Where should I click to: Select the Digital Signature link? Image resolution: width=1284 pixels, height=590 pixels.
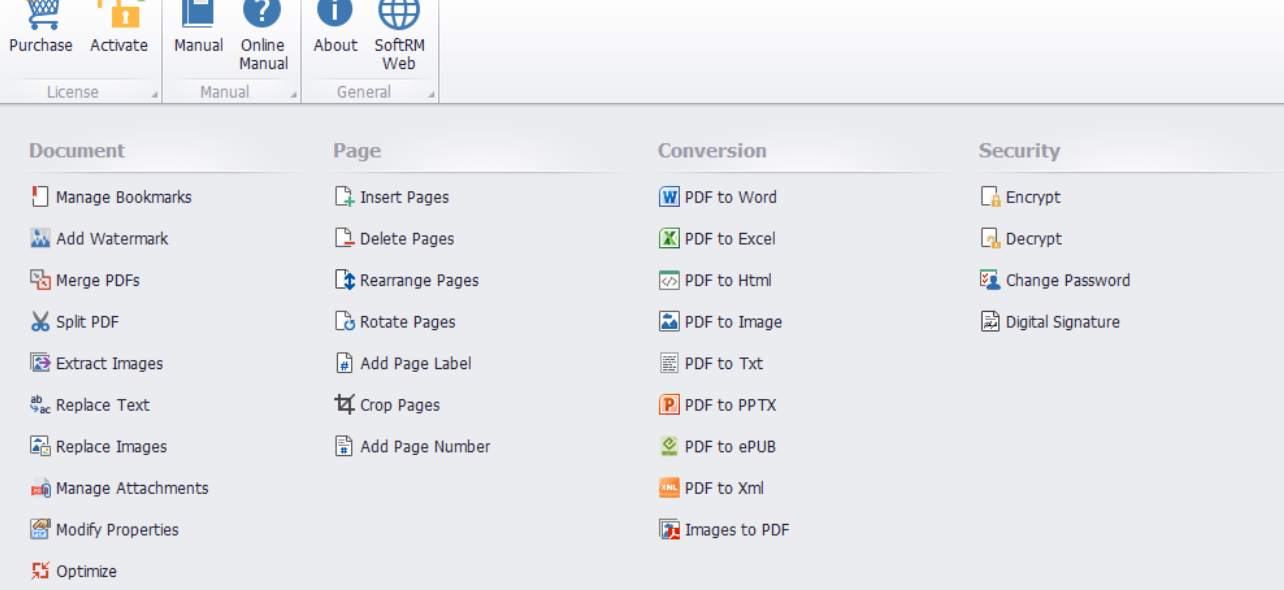pyautogui.click(x=1063, y=322)
